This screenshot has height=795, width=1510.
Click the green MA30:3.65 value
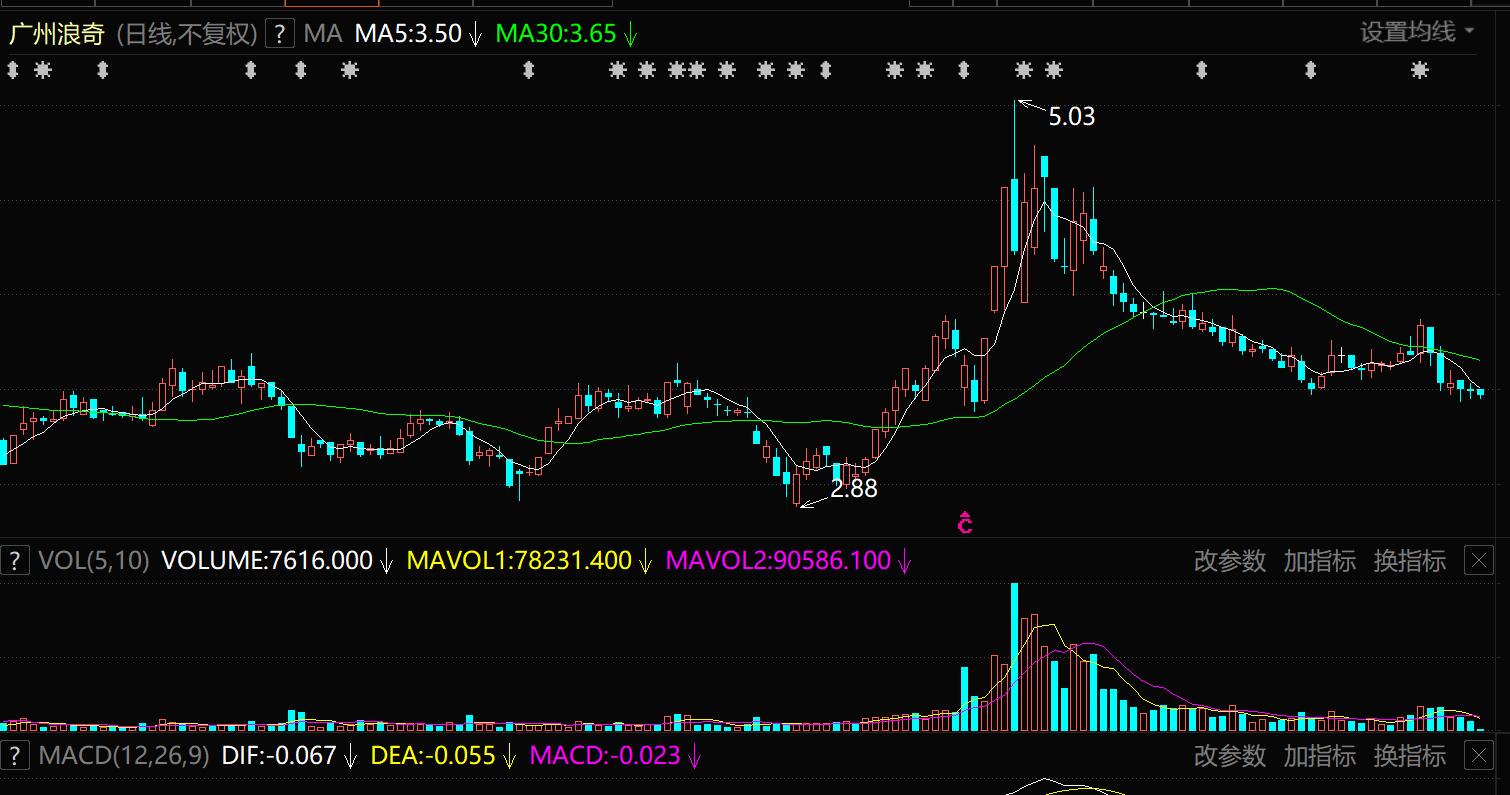pos(556,33)
